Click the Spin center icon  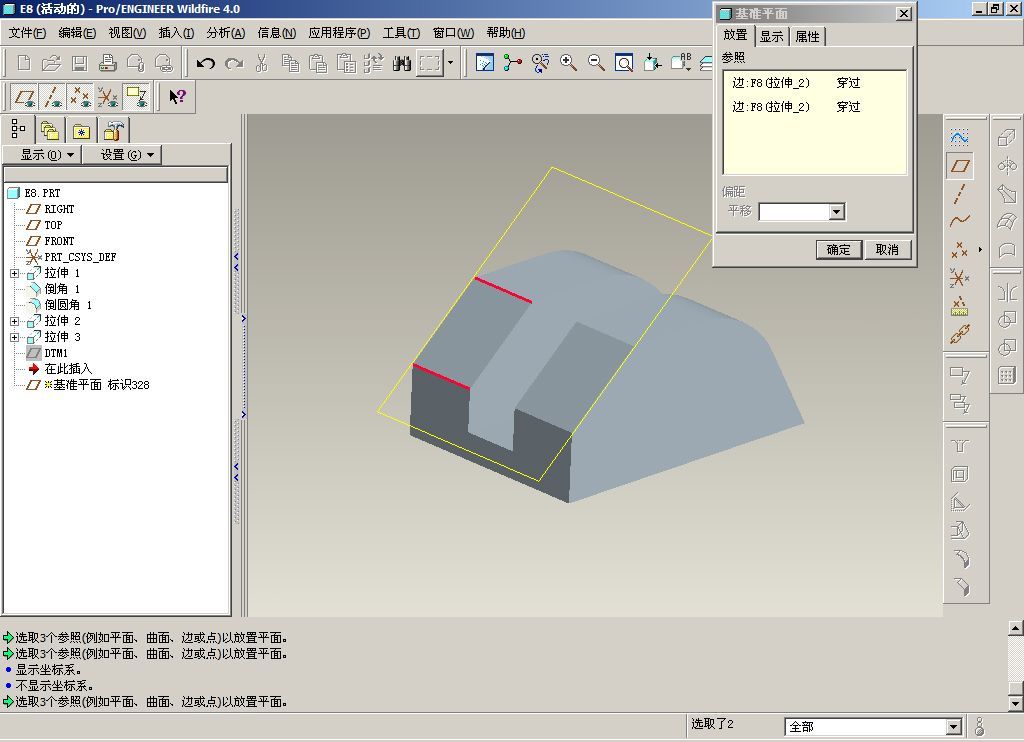513,63
